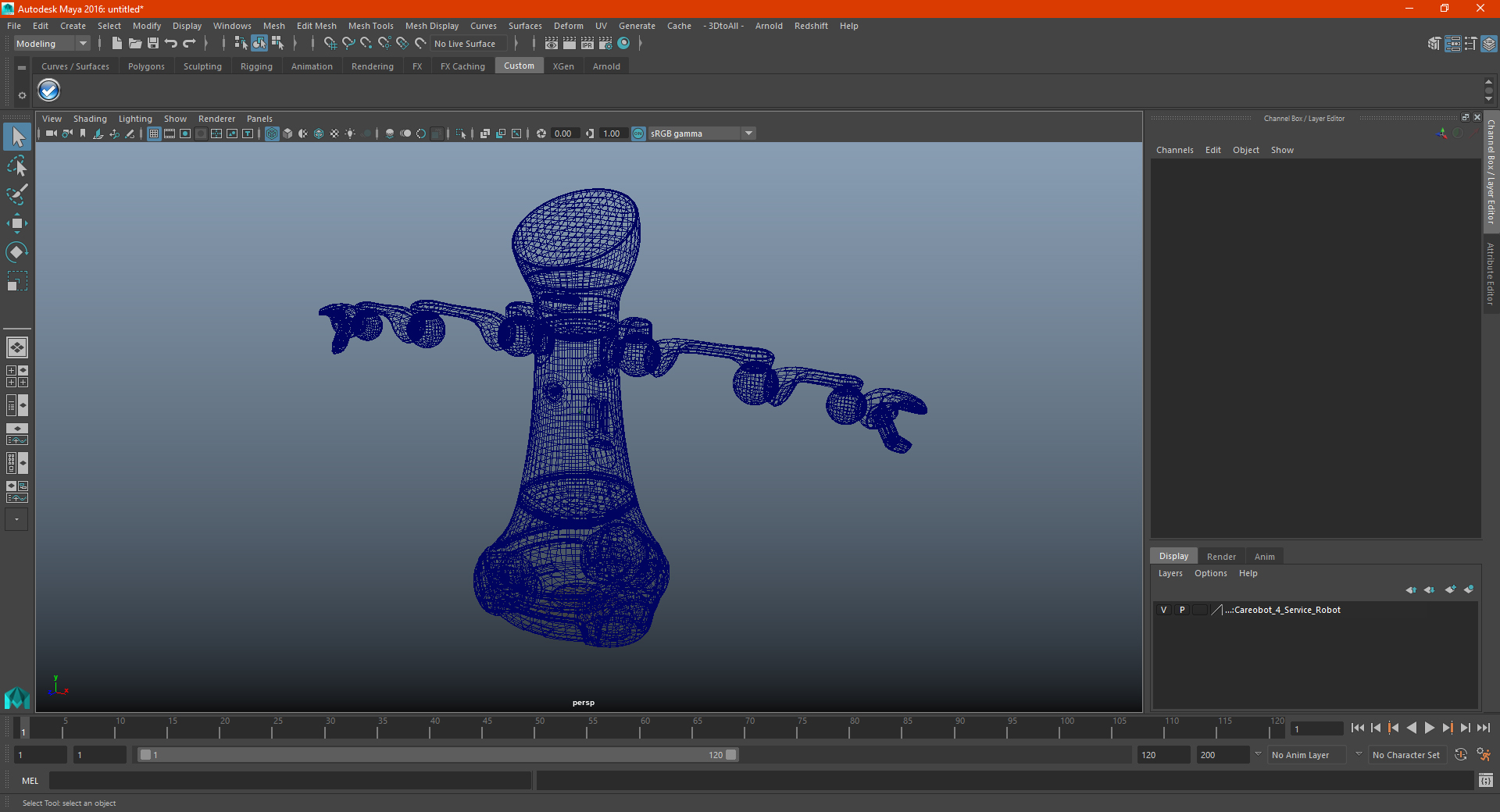Toggle visibility V of Careobot layer
Image resolution: width=1500 pixels, height=812 pixels.
point(1163,610)
